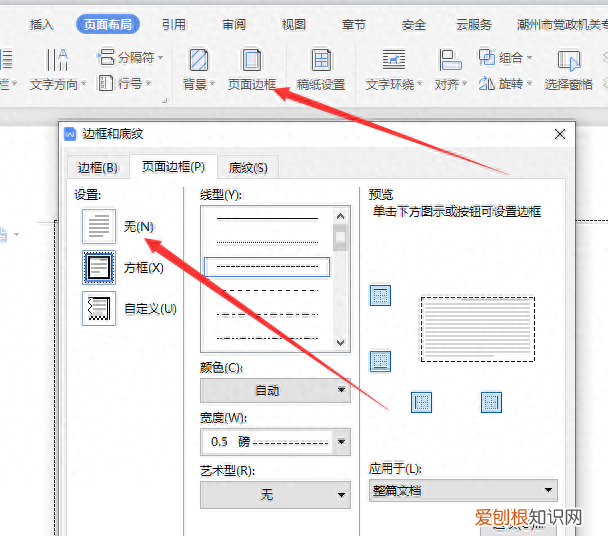This screenshot has height=536, width=608.
Task: Select the highlighted fine dashed line style
Action: (267, 266)
